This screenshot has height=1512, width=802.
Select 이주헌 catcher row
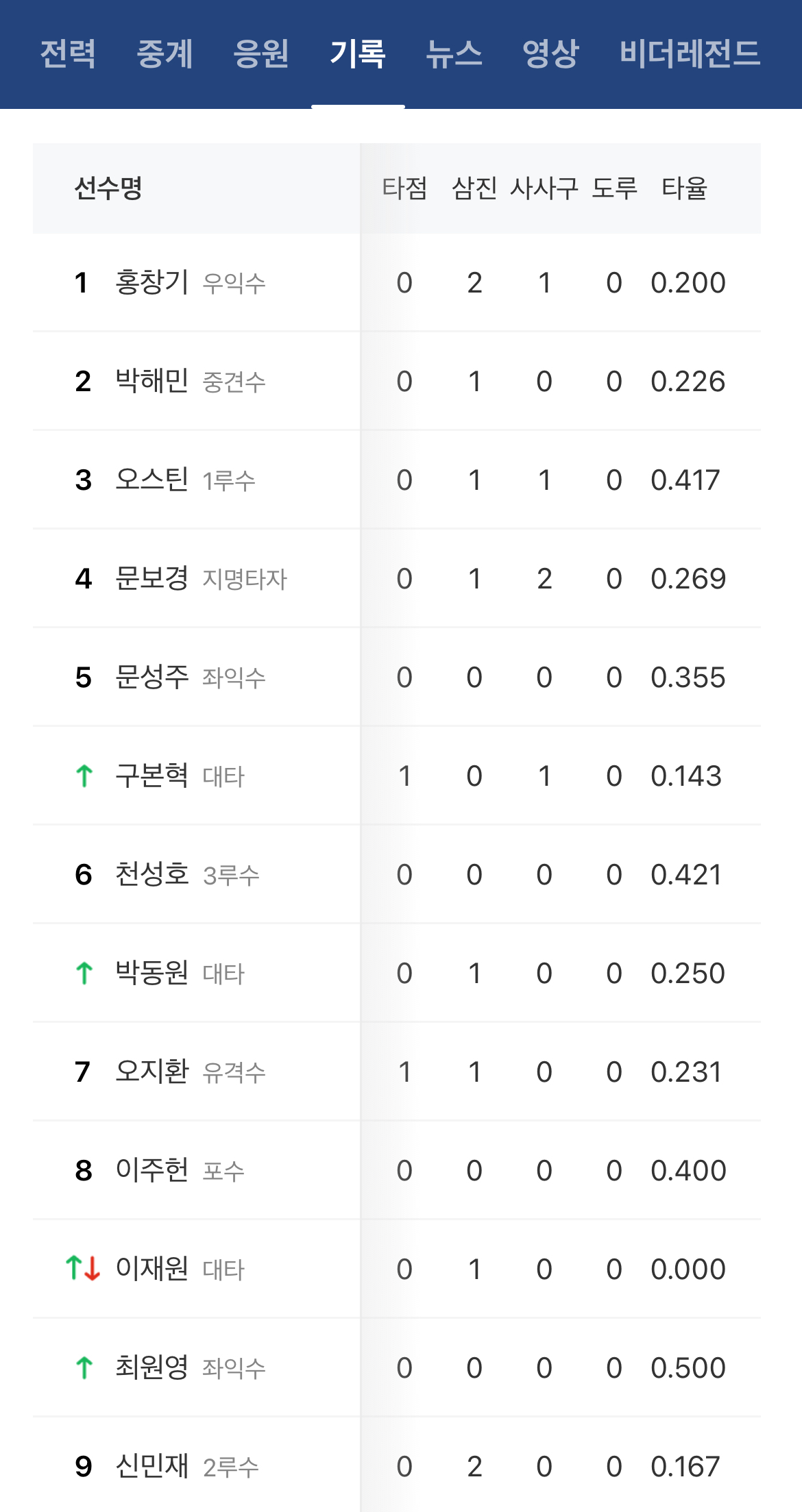click(397, 1170)
